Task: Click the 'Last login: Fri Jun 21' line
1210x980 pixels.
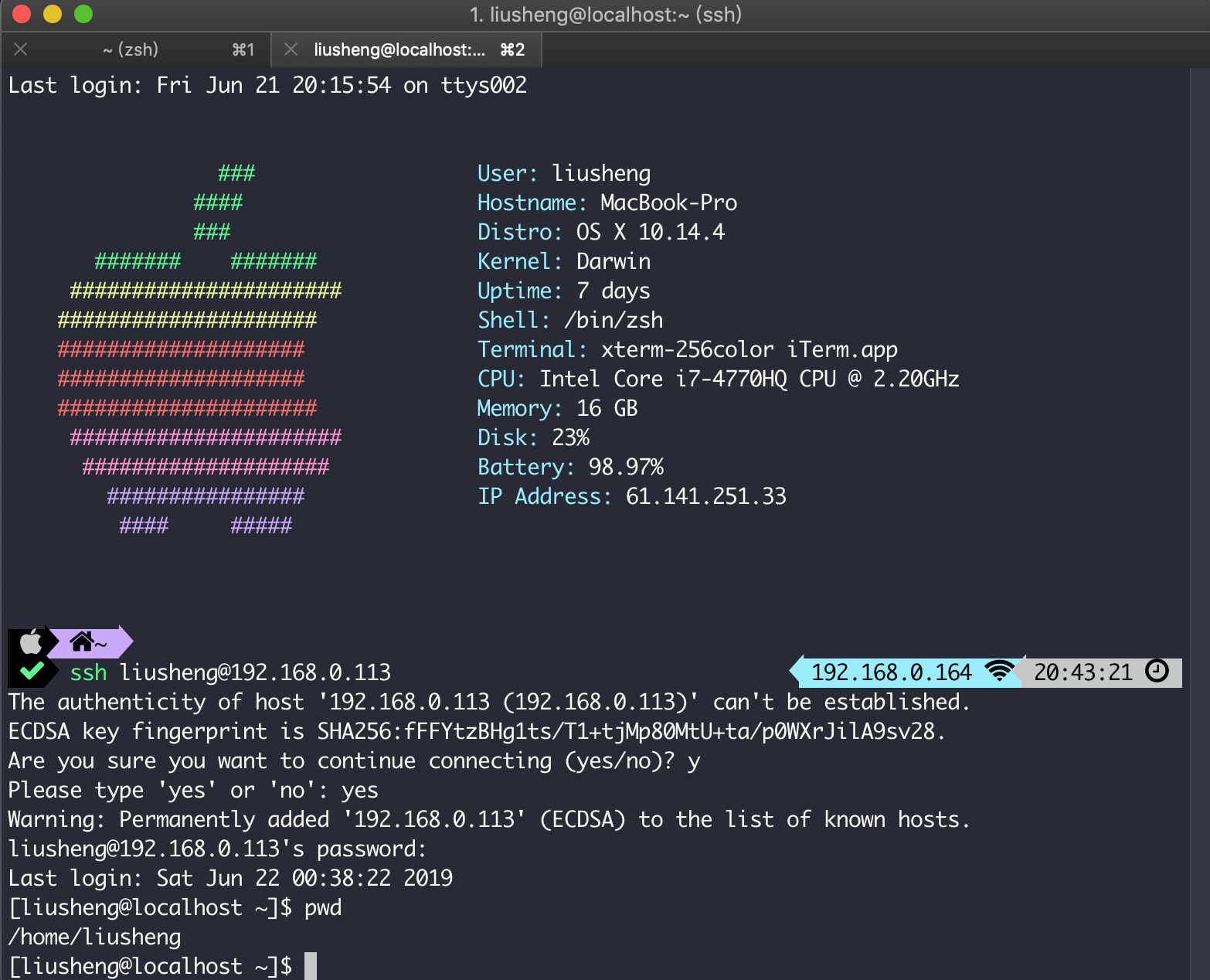Action: (267, 85)
